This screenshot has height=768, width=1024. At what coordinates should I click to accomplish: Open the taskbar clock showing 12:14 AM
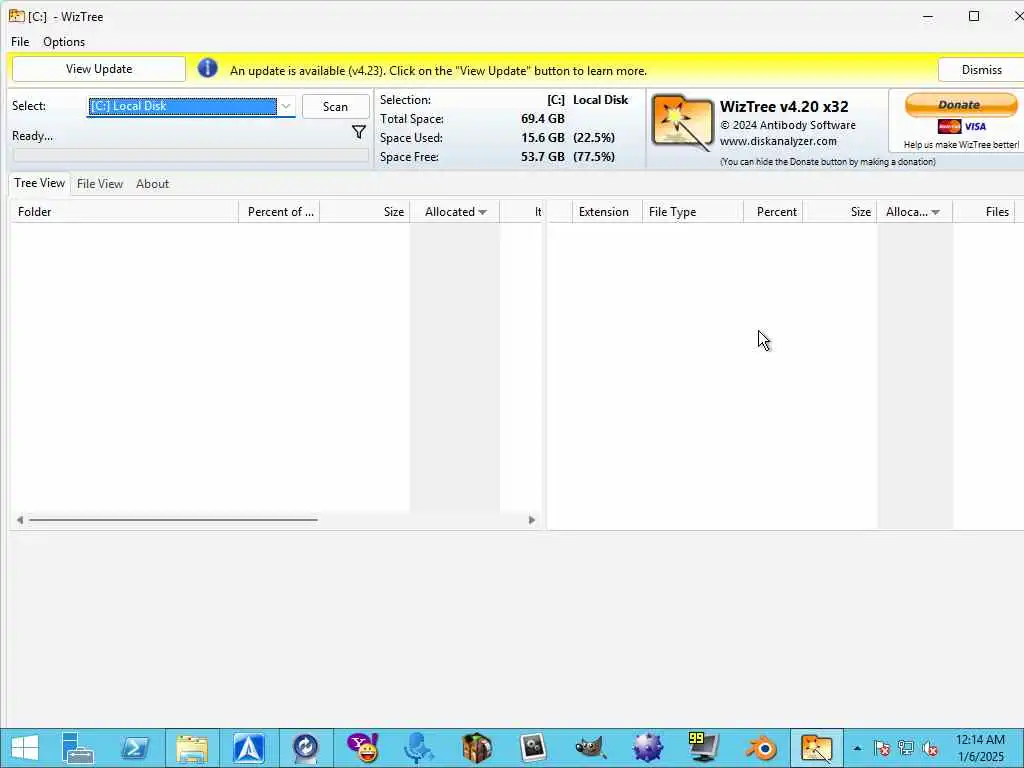pyautogui.click(x=980, y=748)
